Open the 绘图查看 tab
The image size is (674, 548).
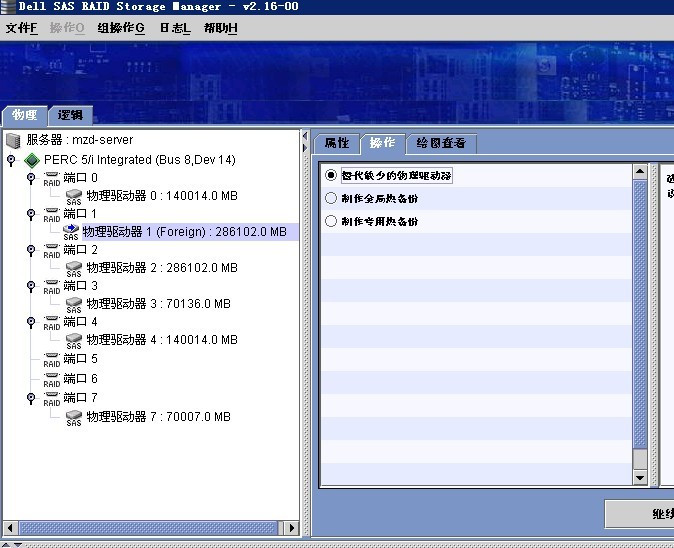441,143
